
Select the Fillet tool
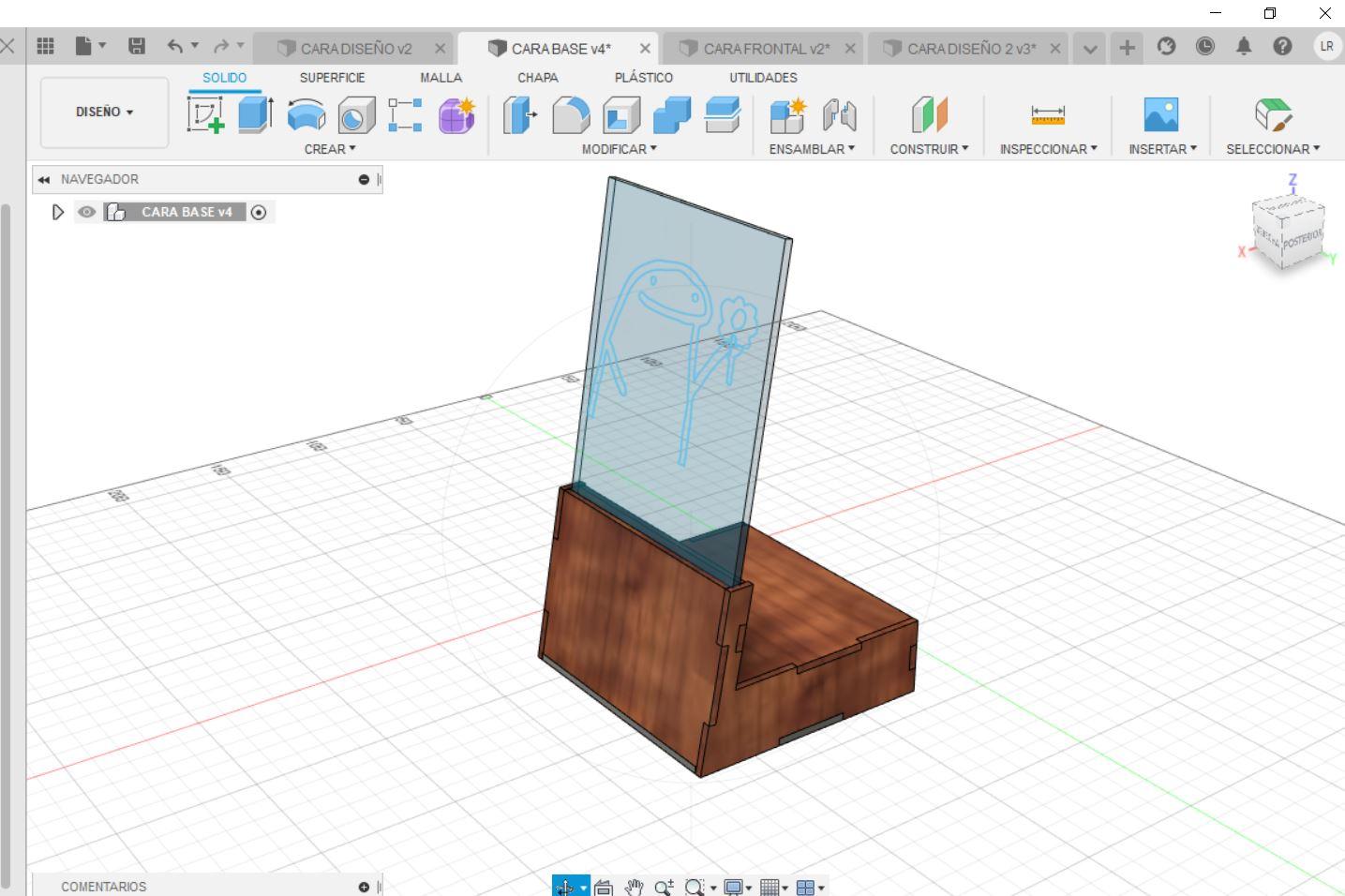pos(571,115)
